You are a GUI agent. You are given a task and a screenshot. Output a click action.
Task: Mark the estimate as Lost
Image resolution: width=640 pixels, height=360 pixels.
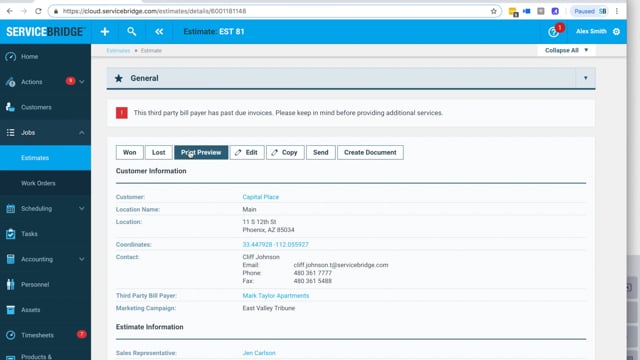[x=159, y=152]
